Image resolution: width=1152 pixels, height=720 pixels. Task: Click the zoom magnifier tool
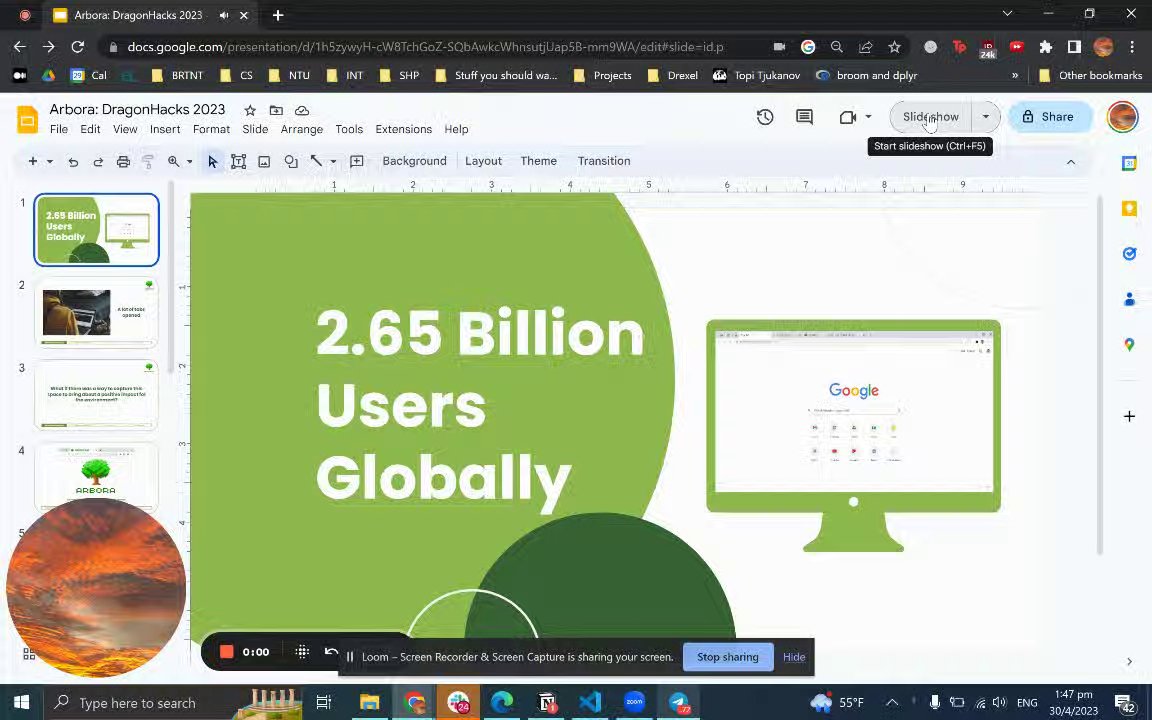pyautogui.click(x=173, y=162)
